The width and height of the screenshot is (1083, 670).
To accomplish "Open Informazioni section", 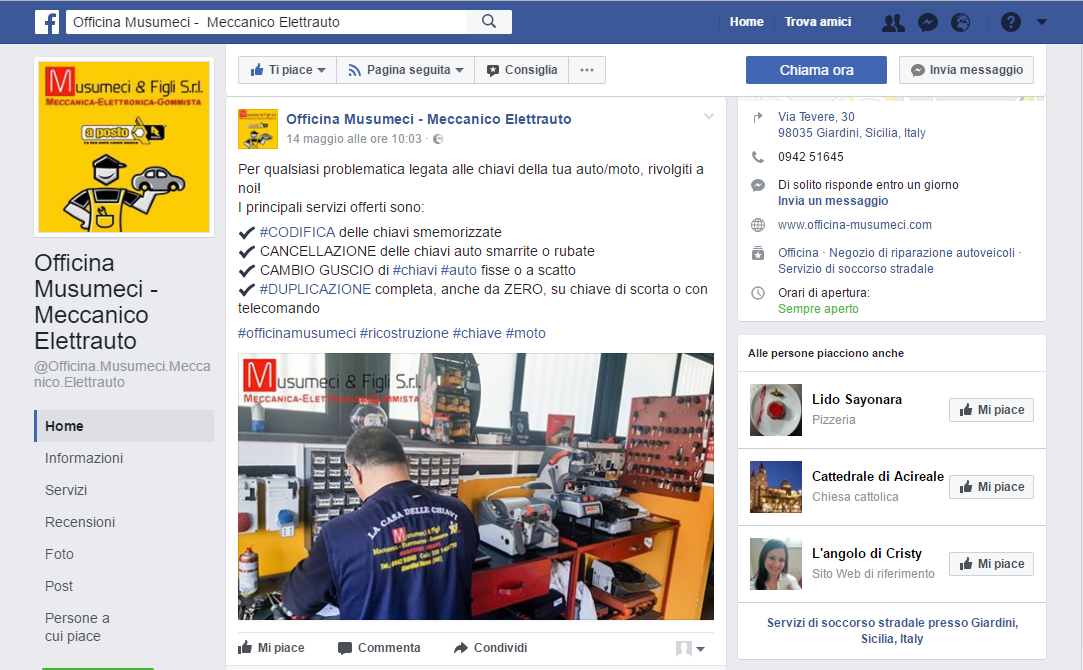I will click(x=84, y=458).
